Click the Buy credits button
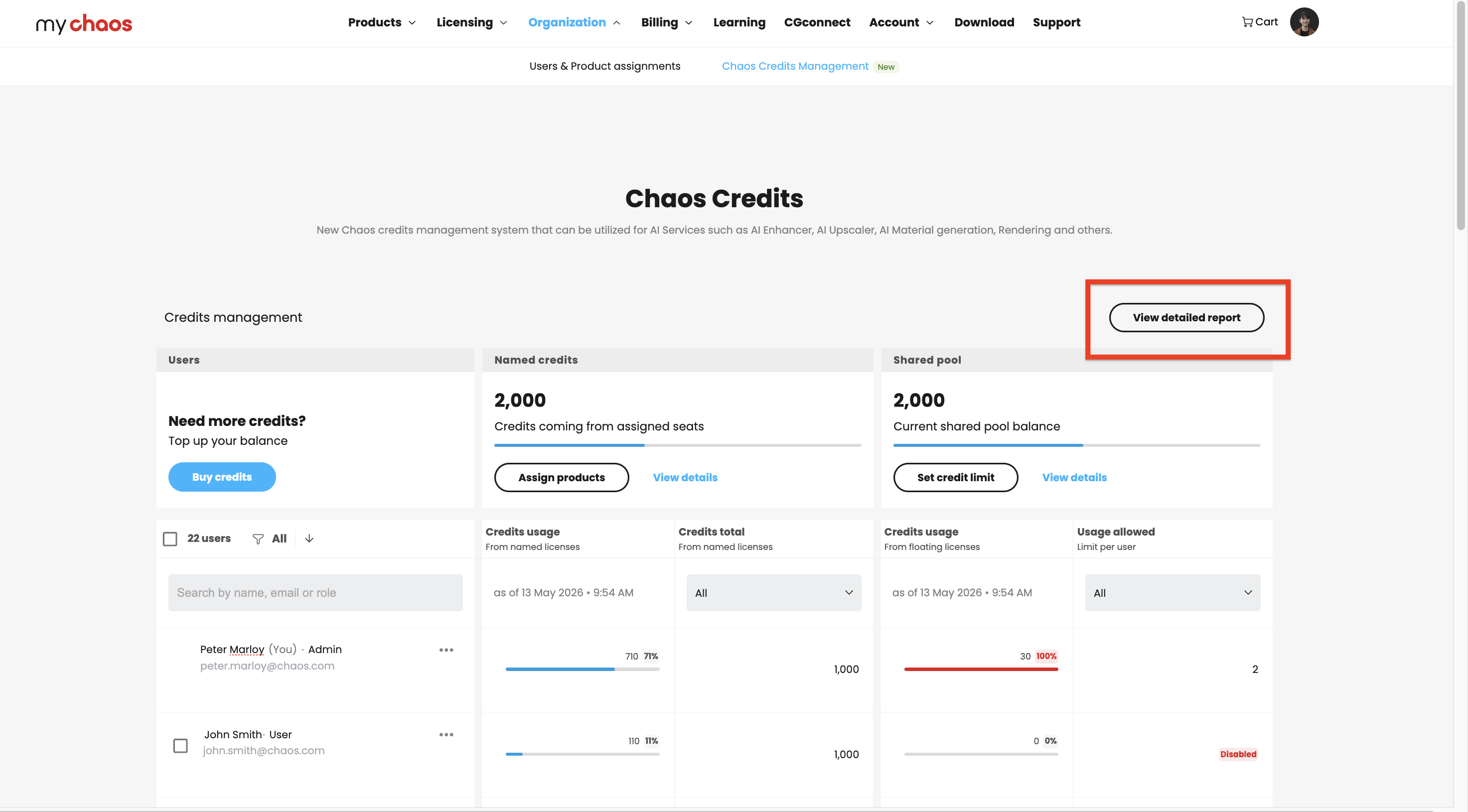This screenshot has height=812, width=1468. click(x=222, y=477)
